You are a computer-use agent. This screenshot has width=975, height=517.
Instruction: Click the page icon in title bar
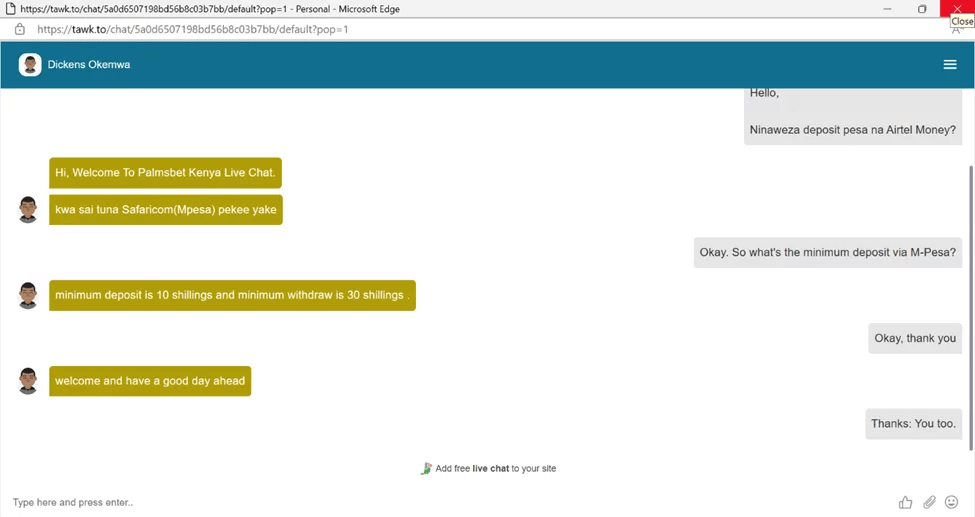click(x=10, y=9)
